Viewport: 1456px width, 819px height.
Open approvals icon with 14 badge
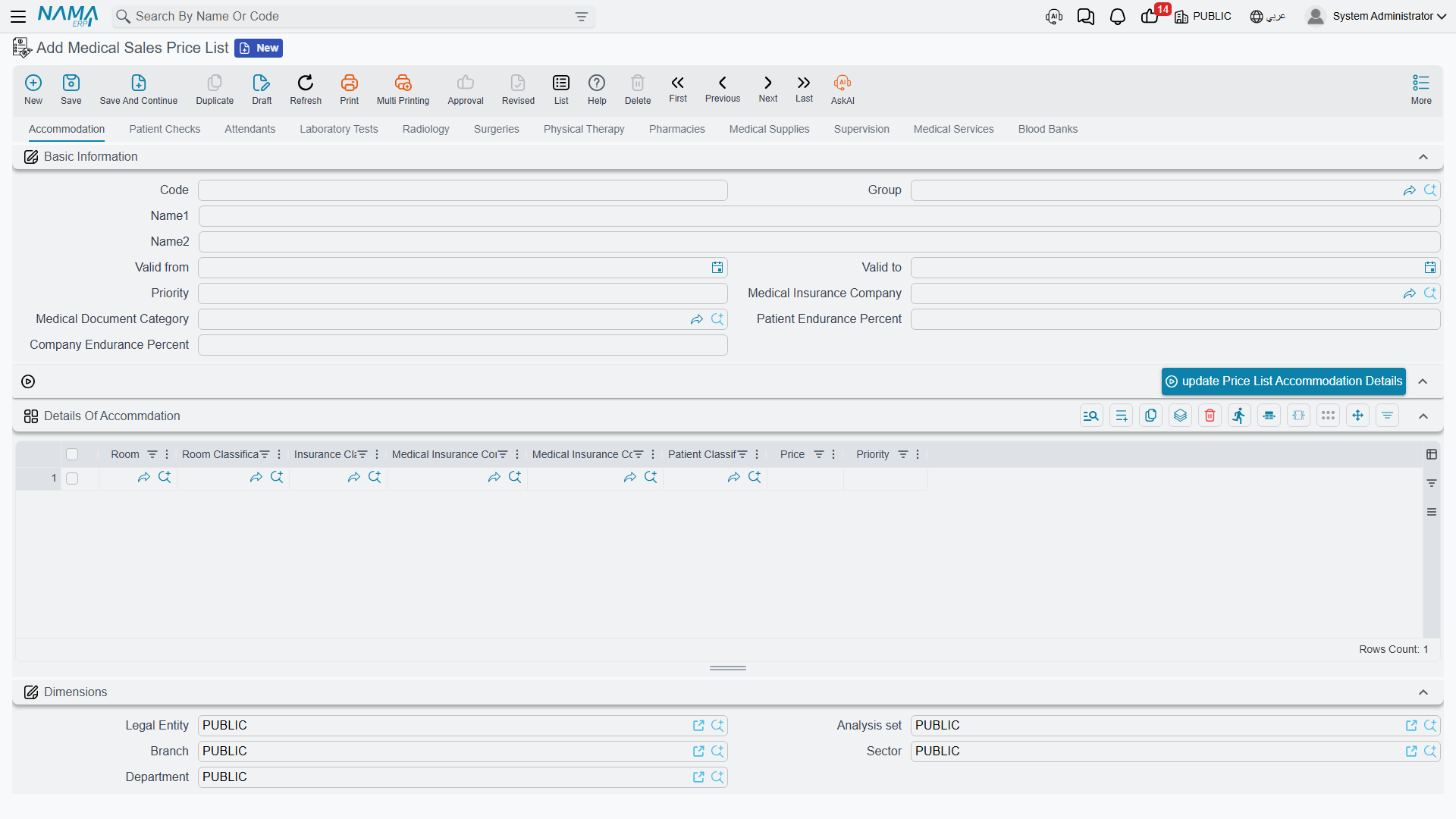(1150, 16)
